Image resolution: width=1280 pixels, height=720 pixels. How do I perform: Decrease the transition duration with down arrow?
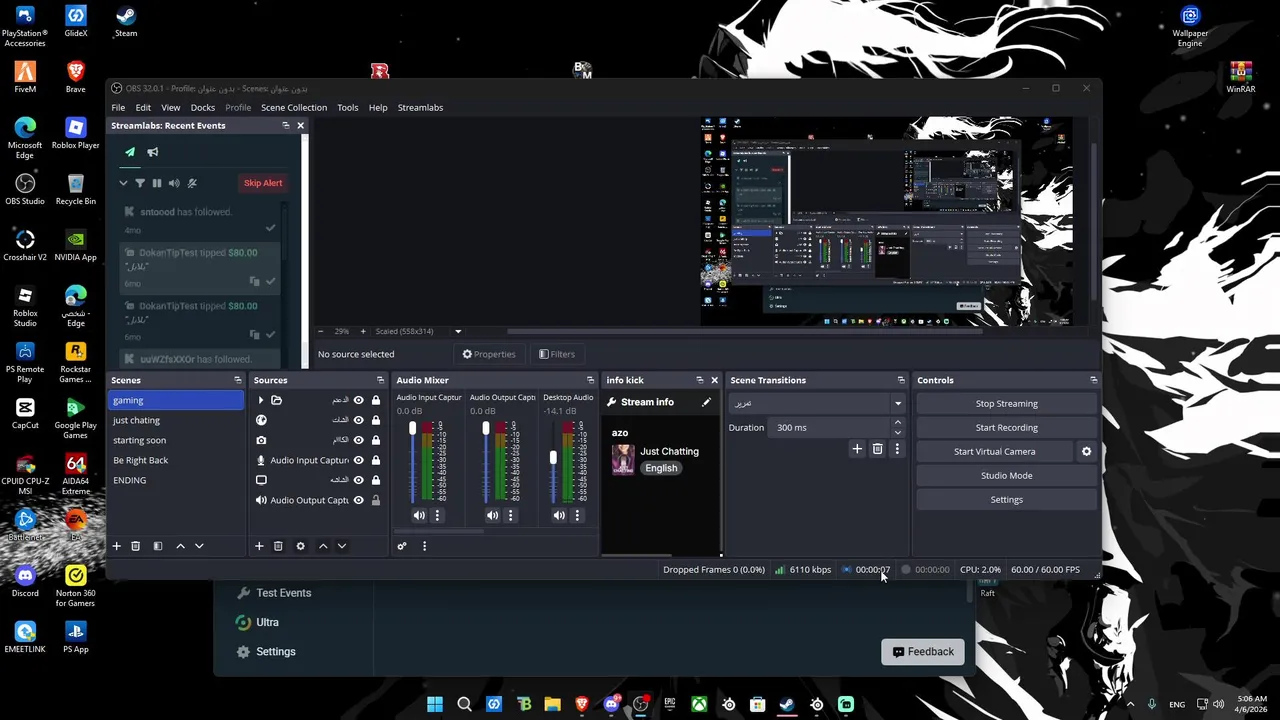[x=897, y=432]
